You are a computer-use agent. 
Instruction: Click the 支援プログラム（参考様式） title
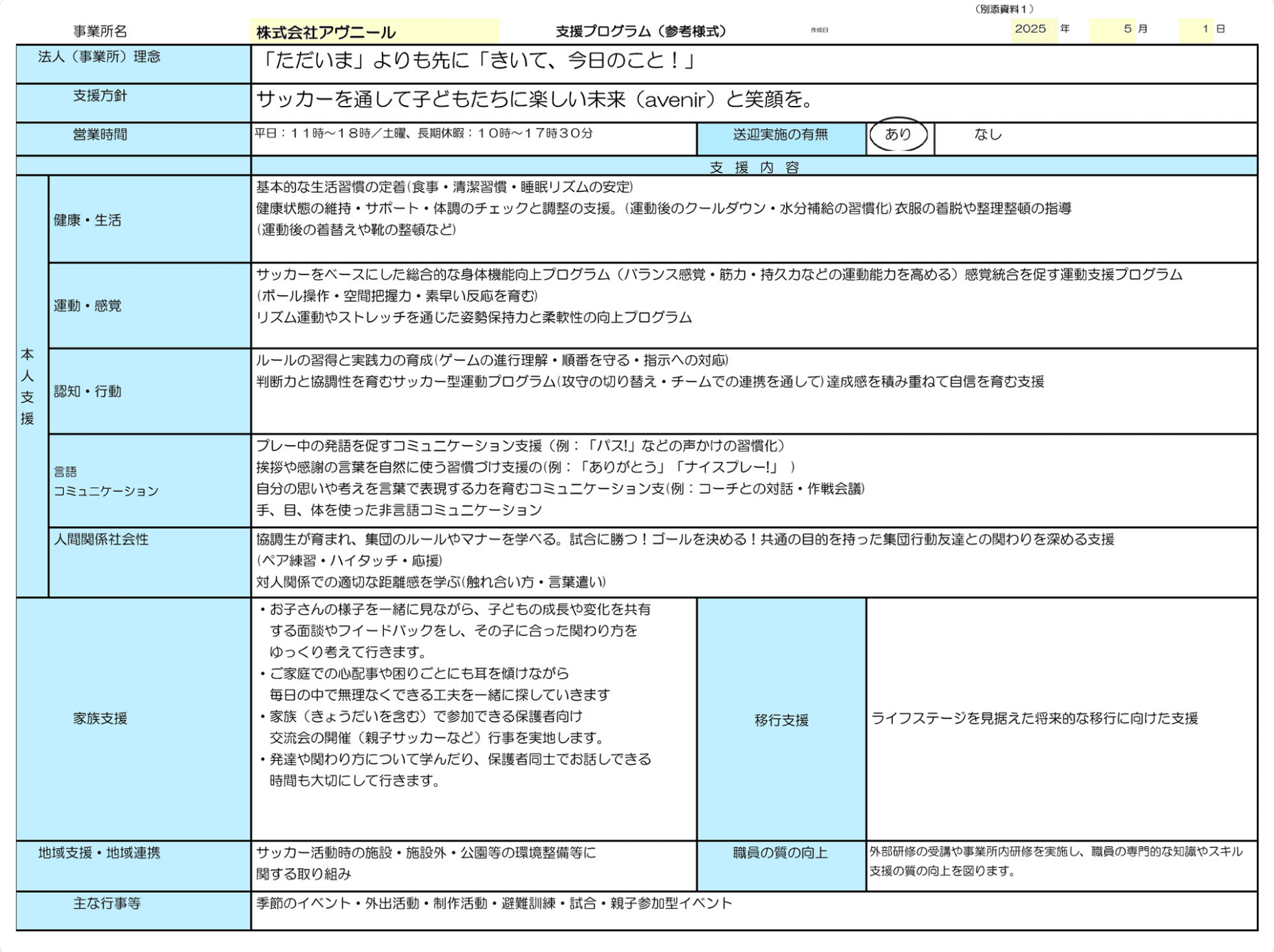point(640,31)
